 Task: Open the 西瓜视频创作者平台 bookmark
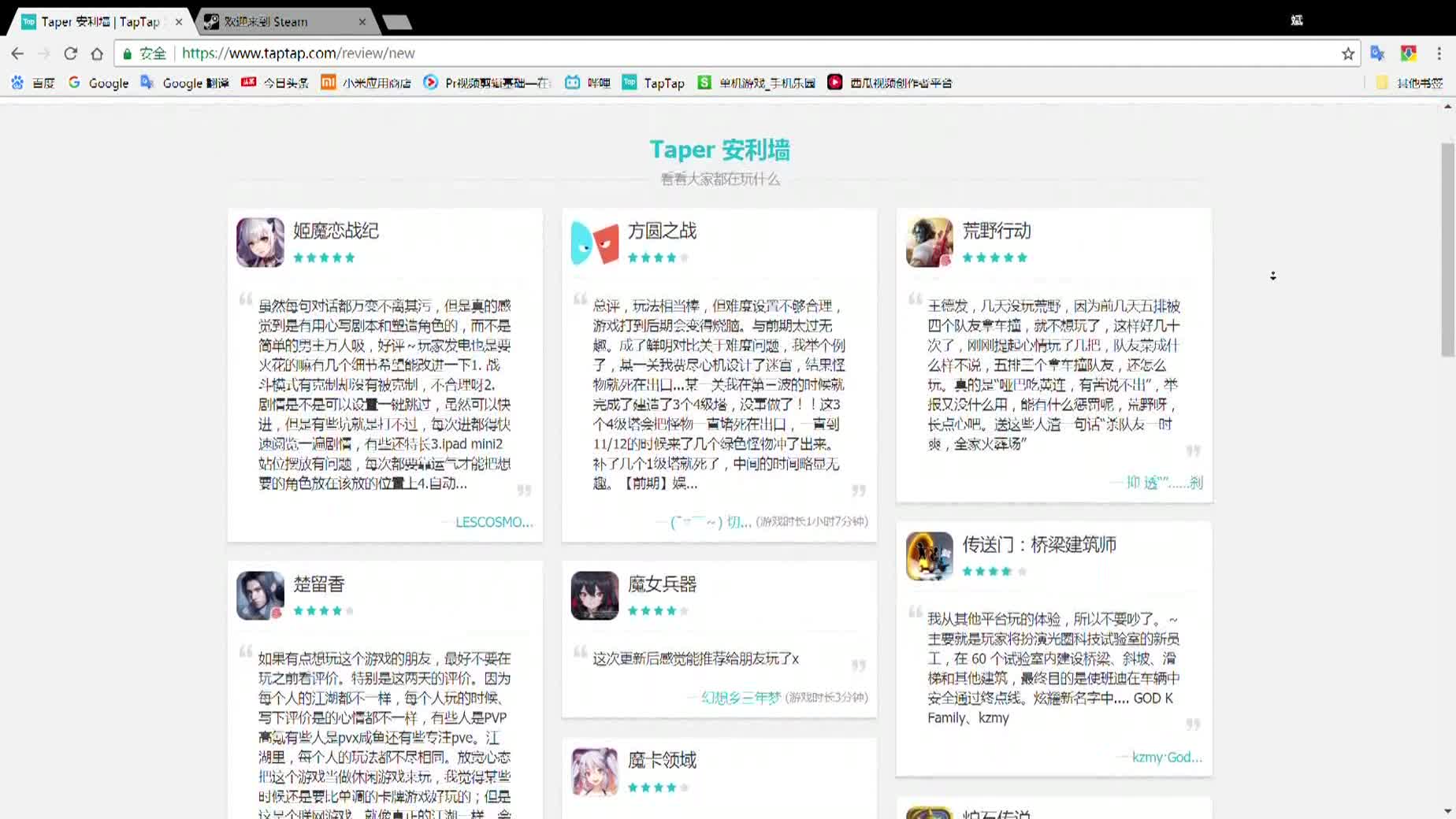click(890, 83)
